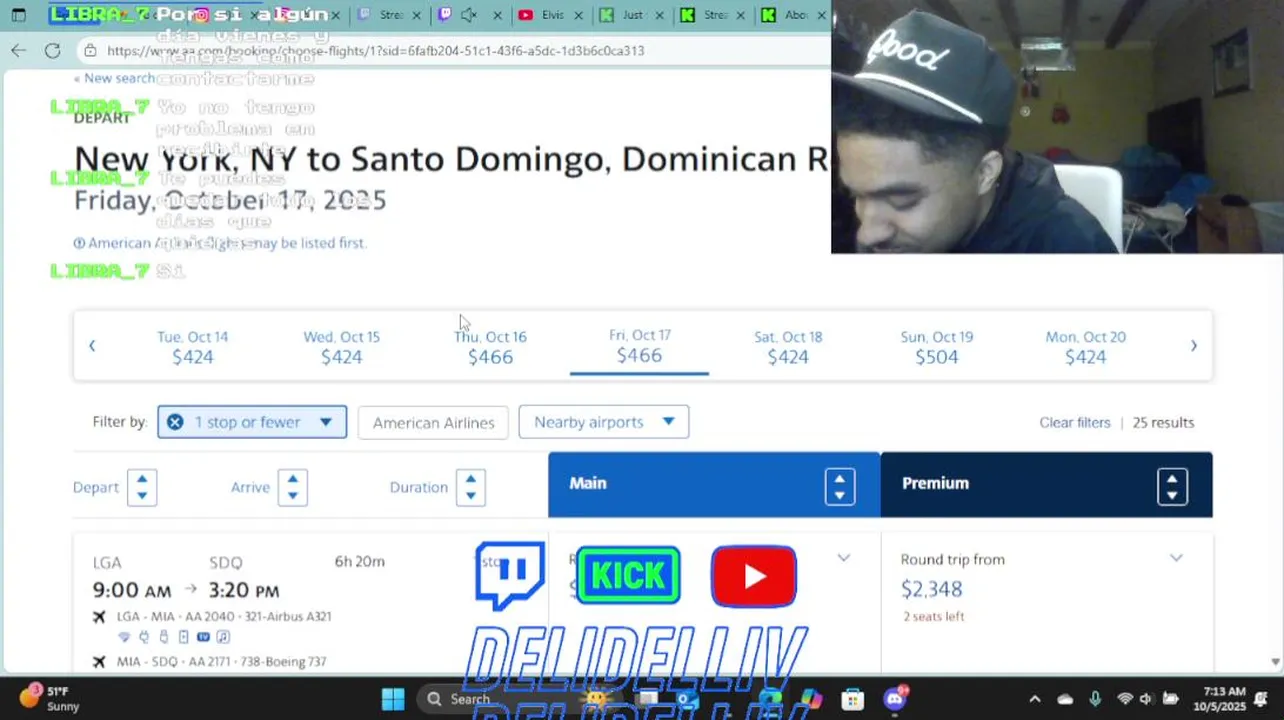
Task: Open the Copilot icon on the taskbar
Action: pyautogui.click(x=811, y=699)
